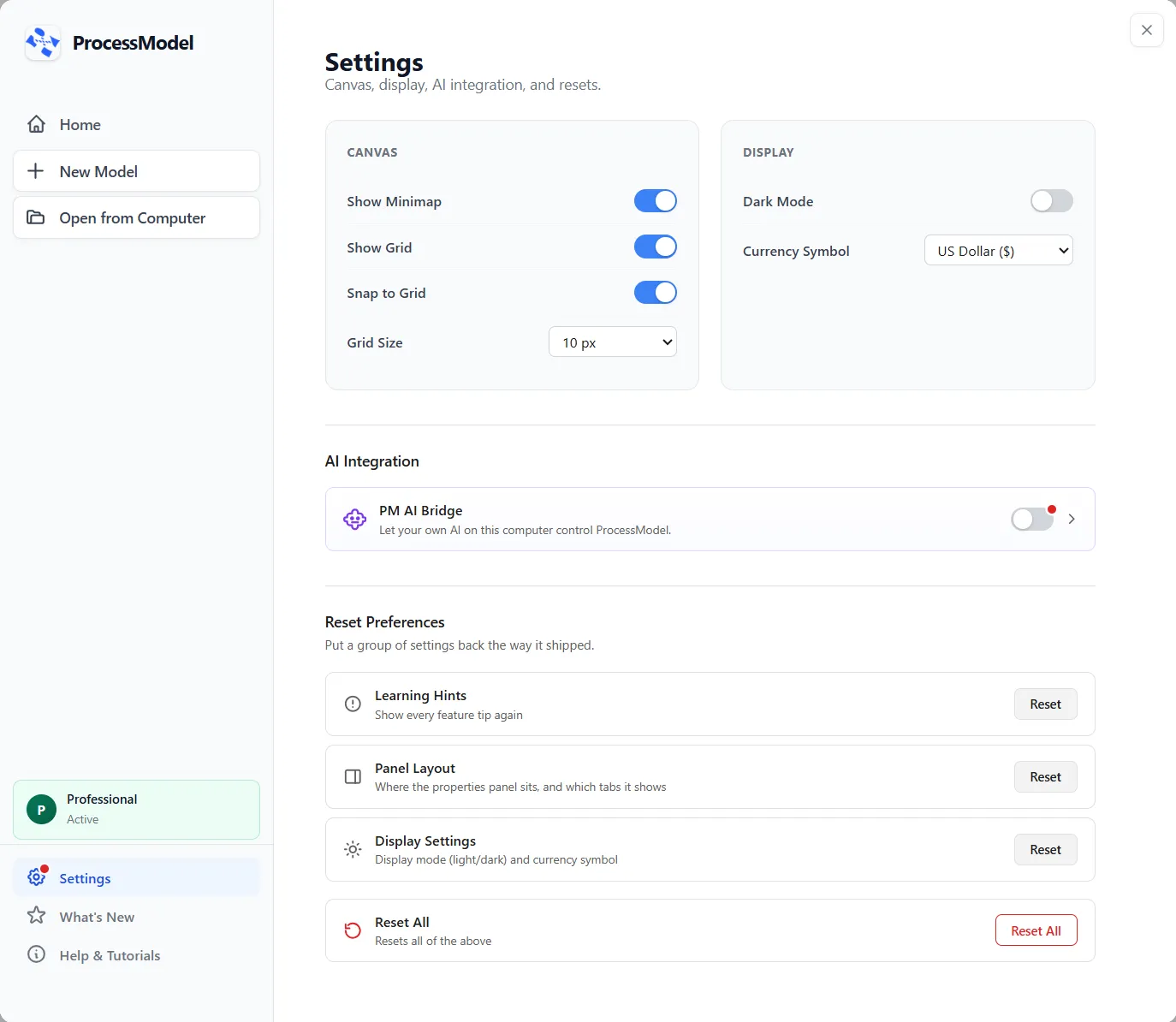Click the ProcessModel logo icon

pyautogui.click(x=43, y=42)
